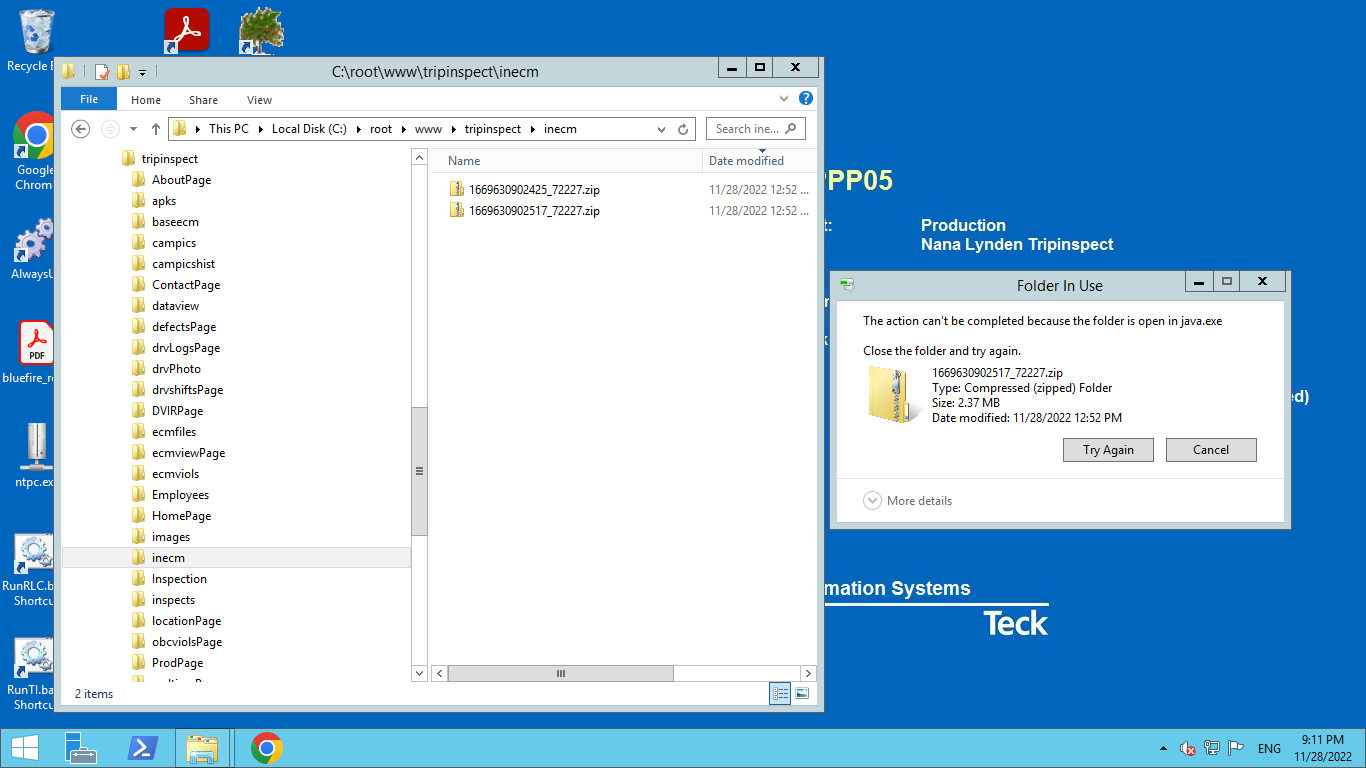
Task: Select the apks folder in the tree
Action: tap(163, 201)
